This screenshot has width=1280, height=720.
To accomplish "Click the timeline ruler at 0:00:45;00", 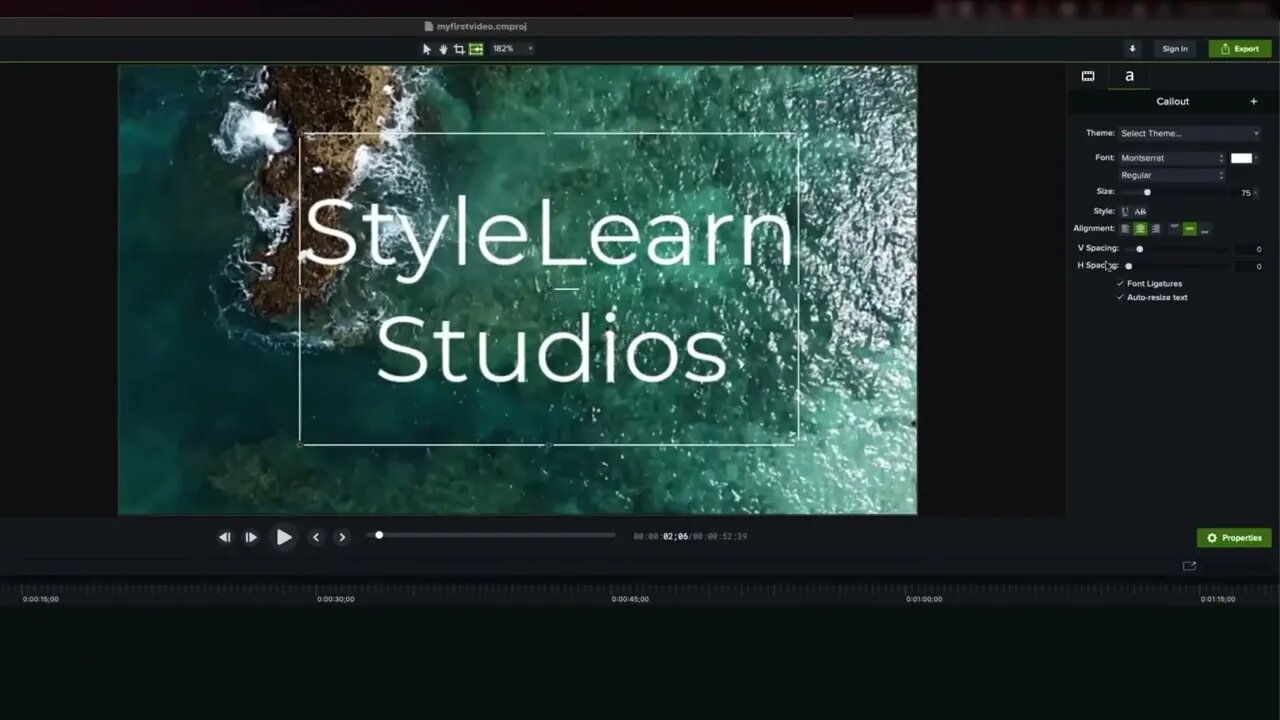I will (630, 599).
